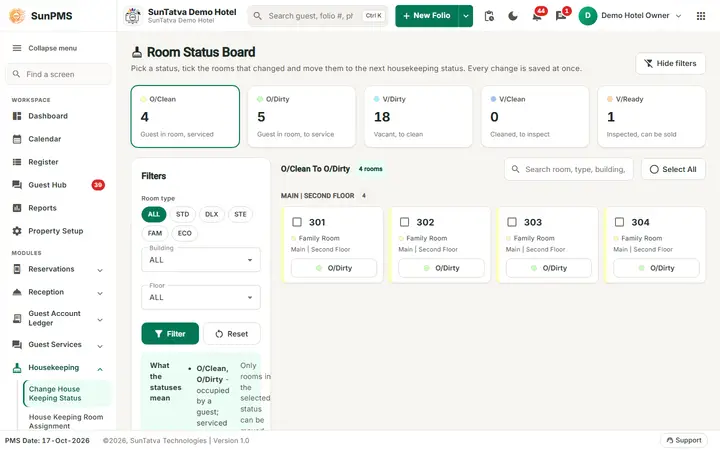720x450 pixels.
Task: Click the Room Status Board title icon
Action: point(137,52)
